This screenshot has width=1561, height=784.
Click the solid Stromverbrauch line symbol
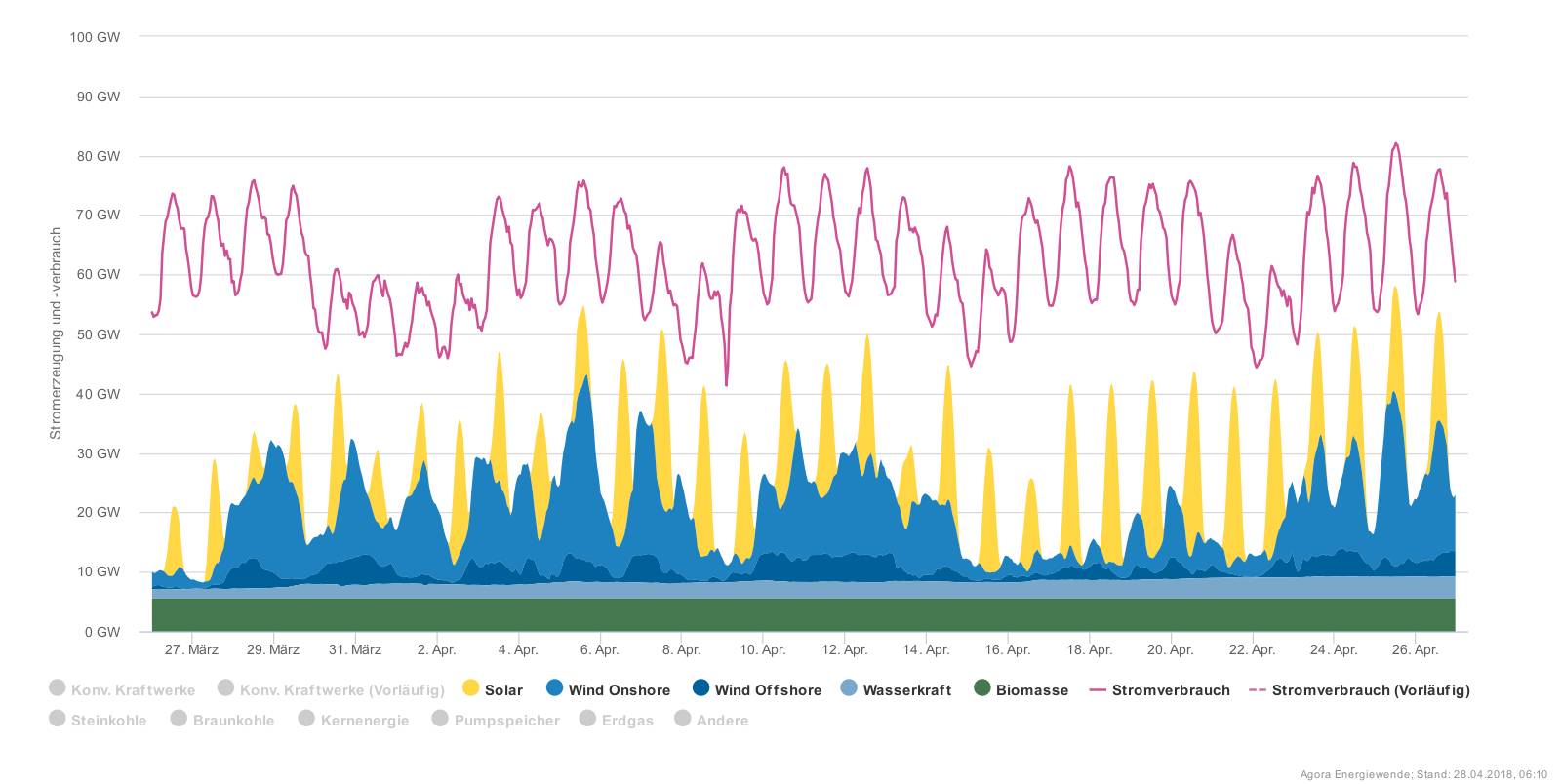click(x=1099, y=690)
